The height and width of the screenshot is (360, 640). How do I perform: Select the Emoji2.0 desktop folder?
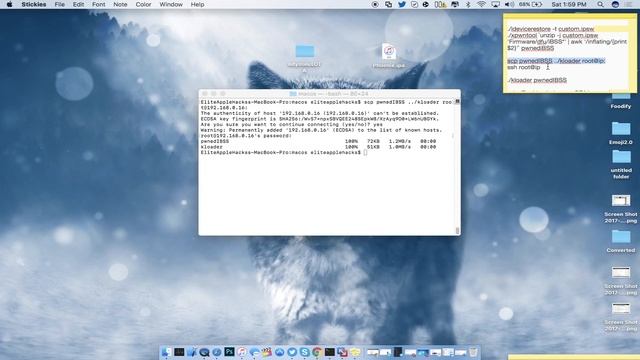[x=621, y=133]
